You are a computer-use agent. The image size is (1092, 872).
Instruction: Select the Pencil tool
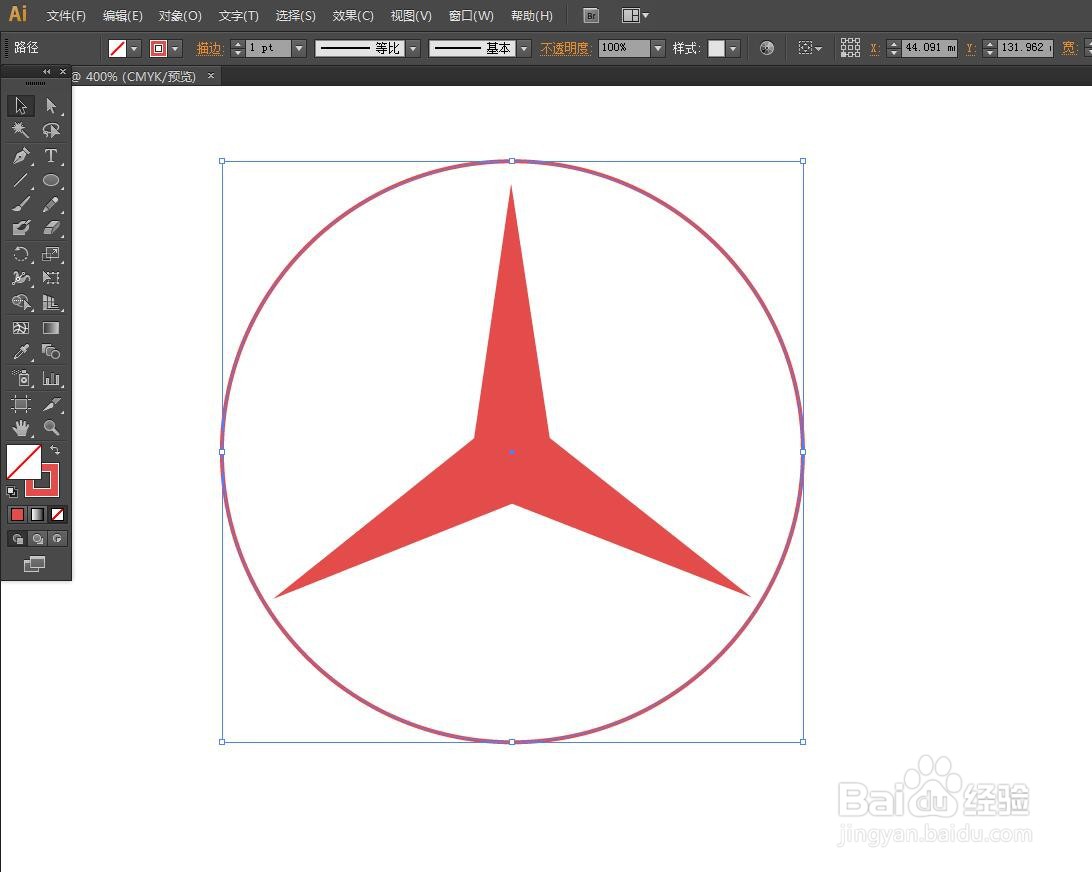[x=51, y=204]
